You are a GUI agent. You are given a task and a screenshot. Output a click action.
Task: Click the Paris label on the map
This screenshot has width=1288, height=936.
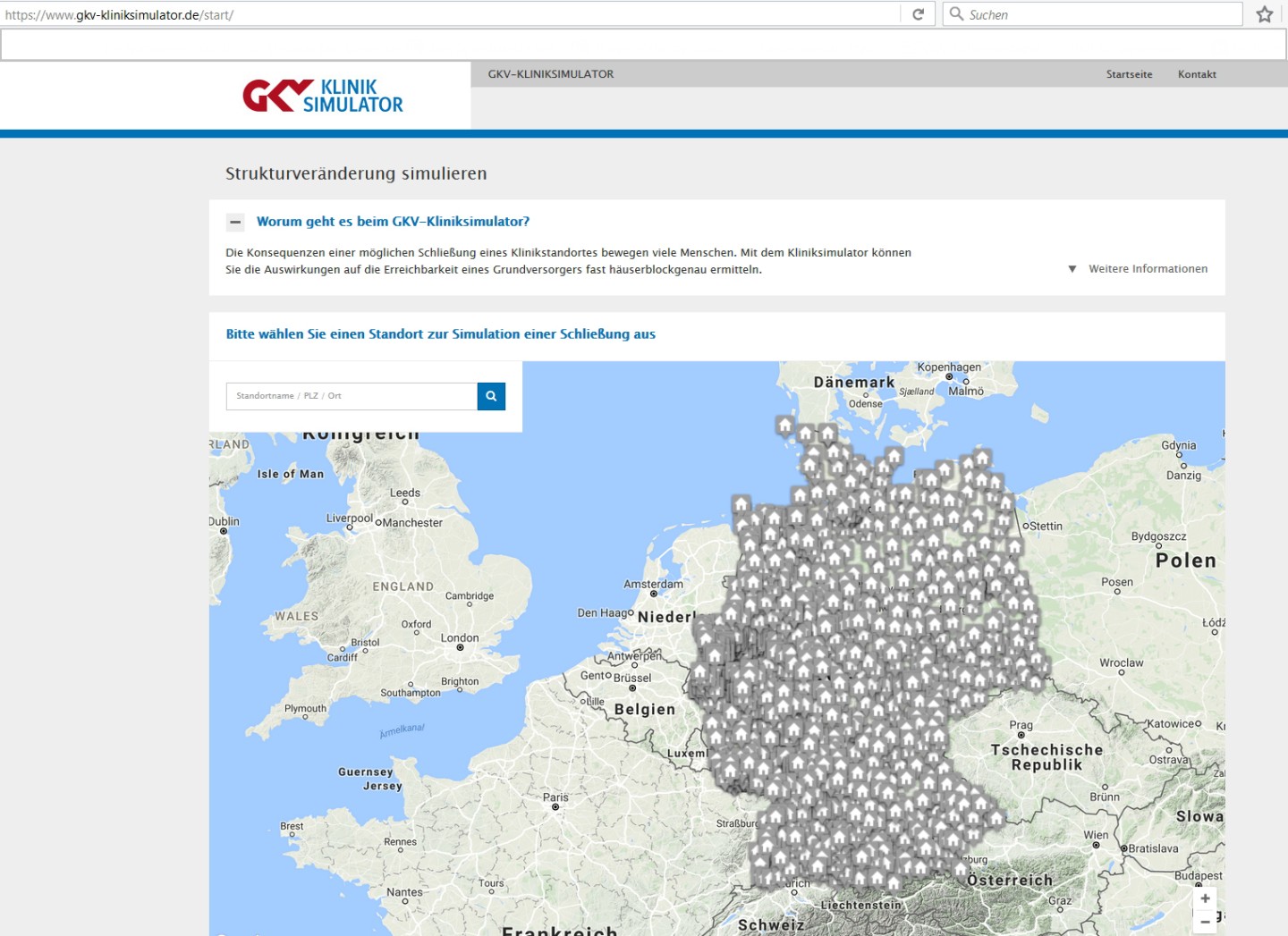pyautogui.click(x=555, y=797)
